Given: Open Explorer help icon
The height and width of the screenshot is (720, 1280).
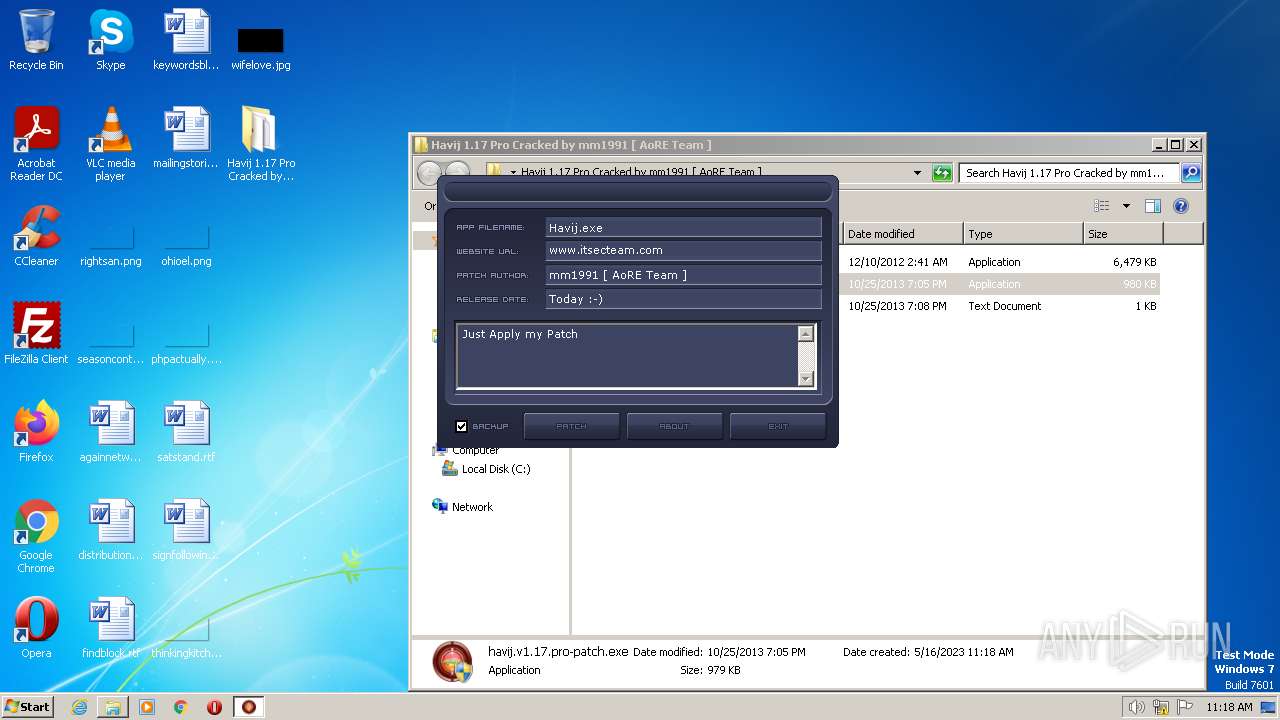Looking at the screenshot, I should coord(1180,206).
